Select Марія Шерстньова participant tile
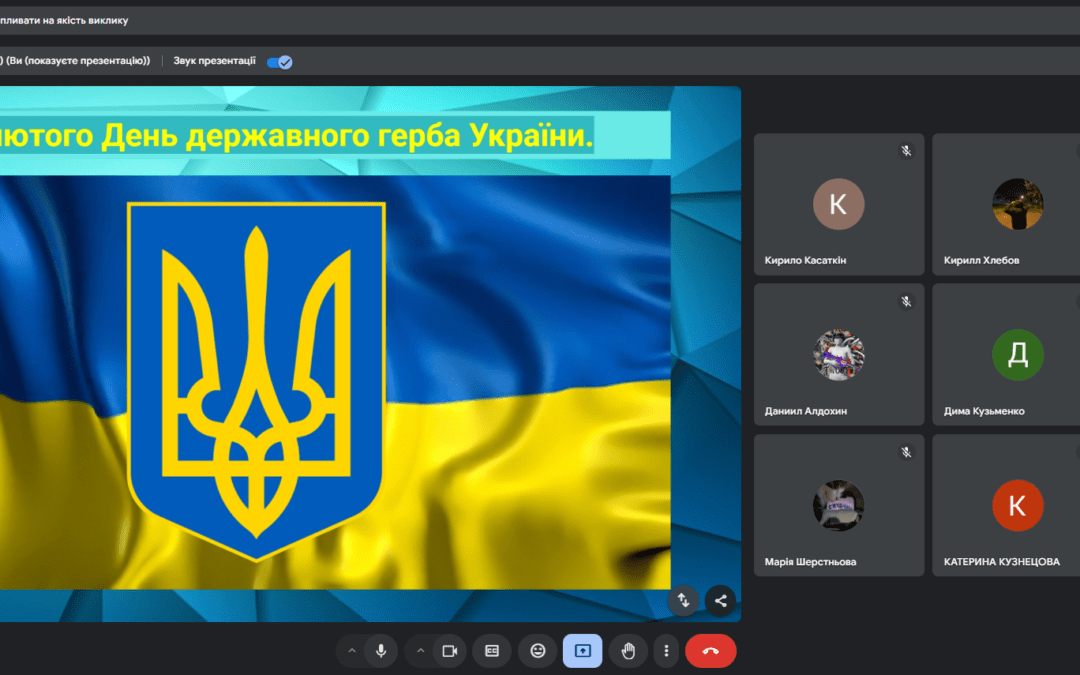The height and width of the screenshot is (675, 1080). [839, 506]
